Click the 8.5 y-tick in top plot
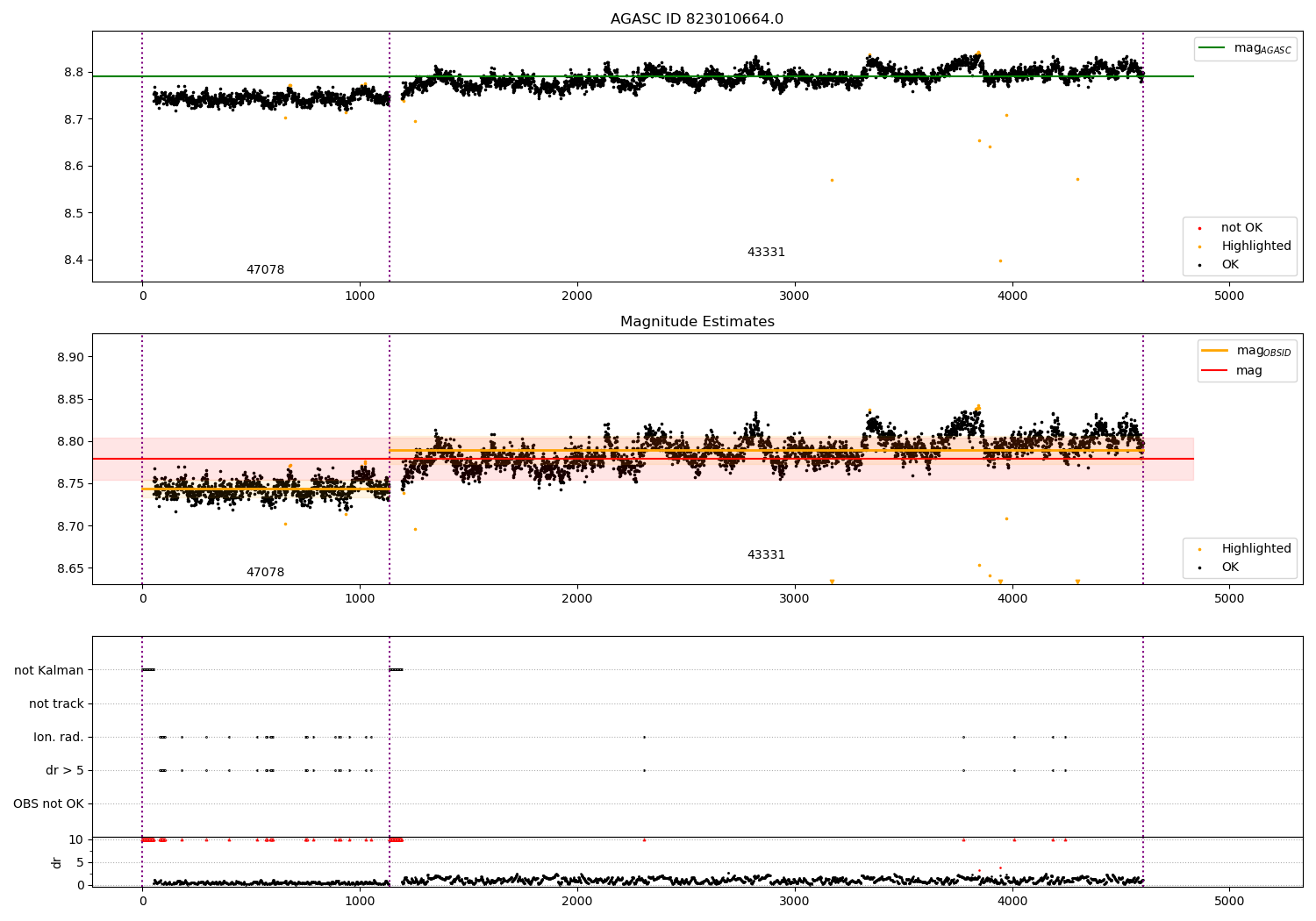The image size is (1316, 921). tap(75, 213)
